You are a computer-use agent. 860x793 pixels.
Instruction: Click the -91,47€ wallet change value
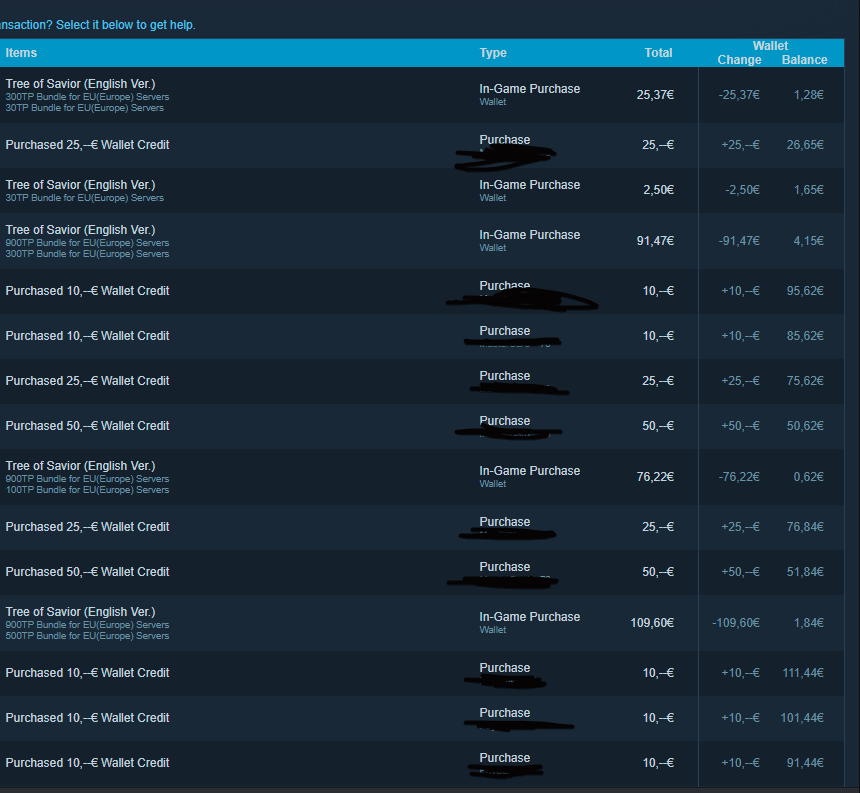pos(739,241)
